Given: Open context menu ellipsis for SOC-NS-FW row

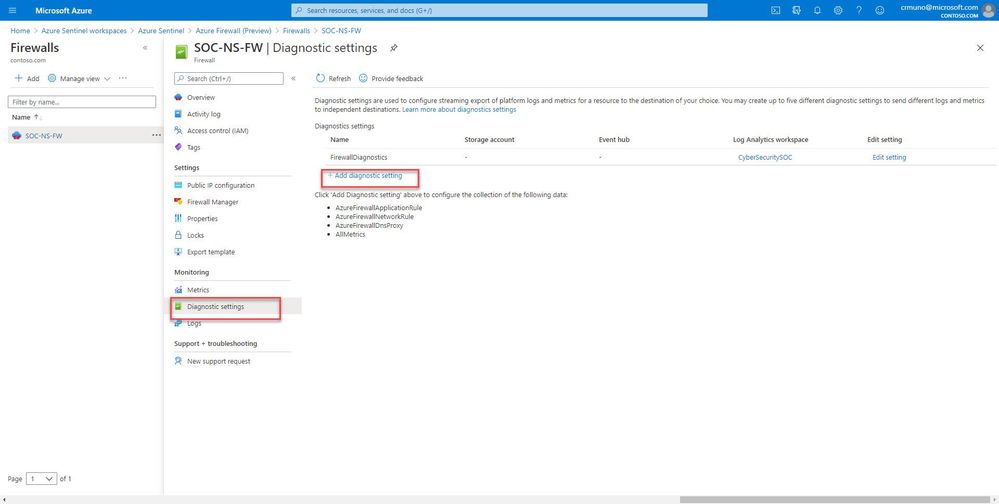Looking at the screenshot, I should click(x=156, y=135).
